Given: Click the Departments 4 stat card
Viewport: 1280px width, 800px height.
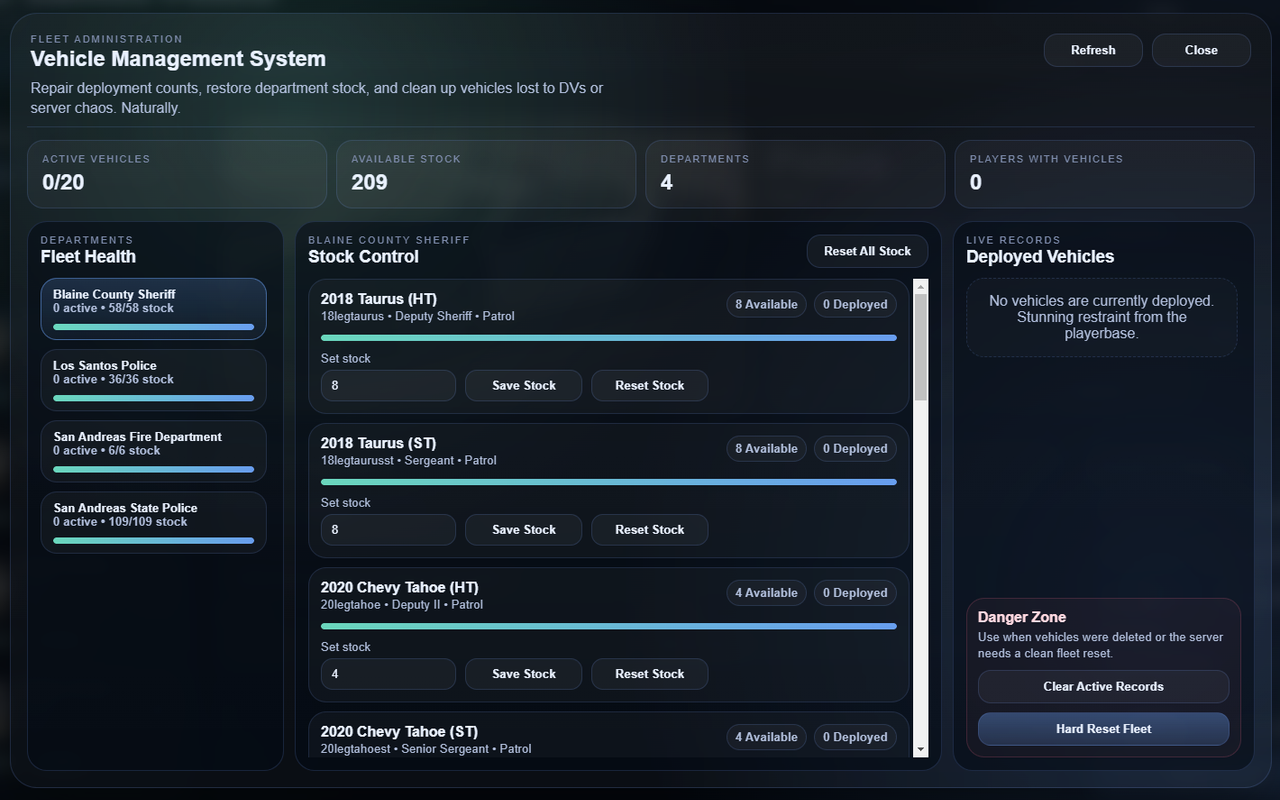Looking at the screenshot, I should [795, 174].
